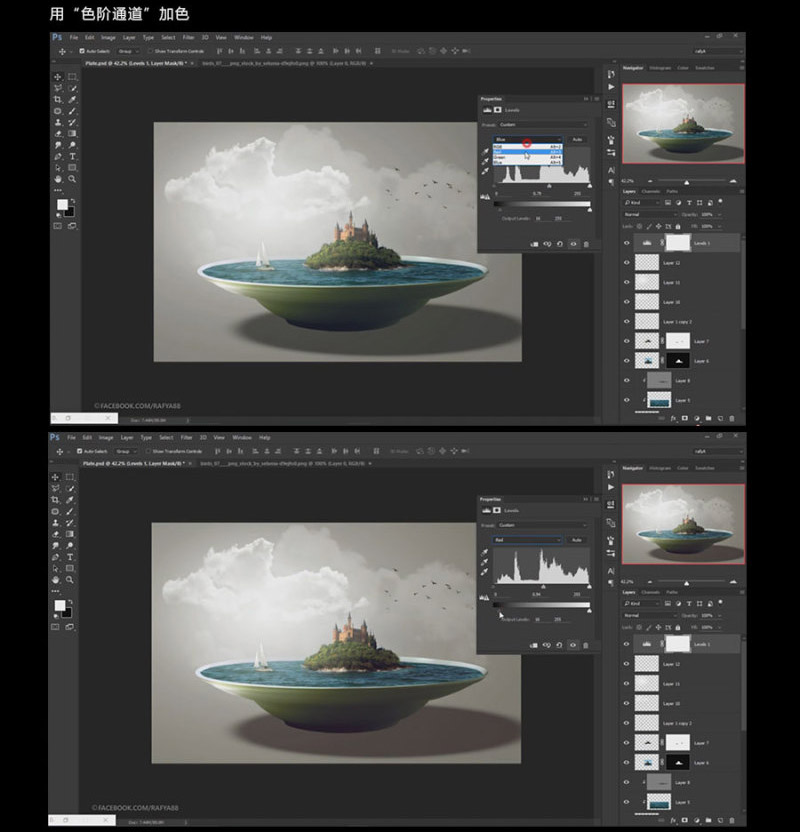Viewport: 800px width, 832px height.
Task: Pick the black point eyedropper in bottom Properties panel
Action: coord(485,552)
